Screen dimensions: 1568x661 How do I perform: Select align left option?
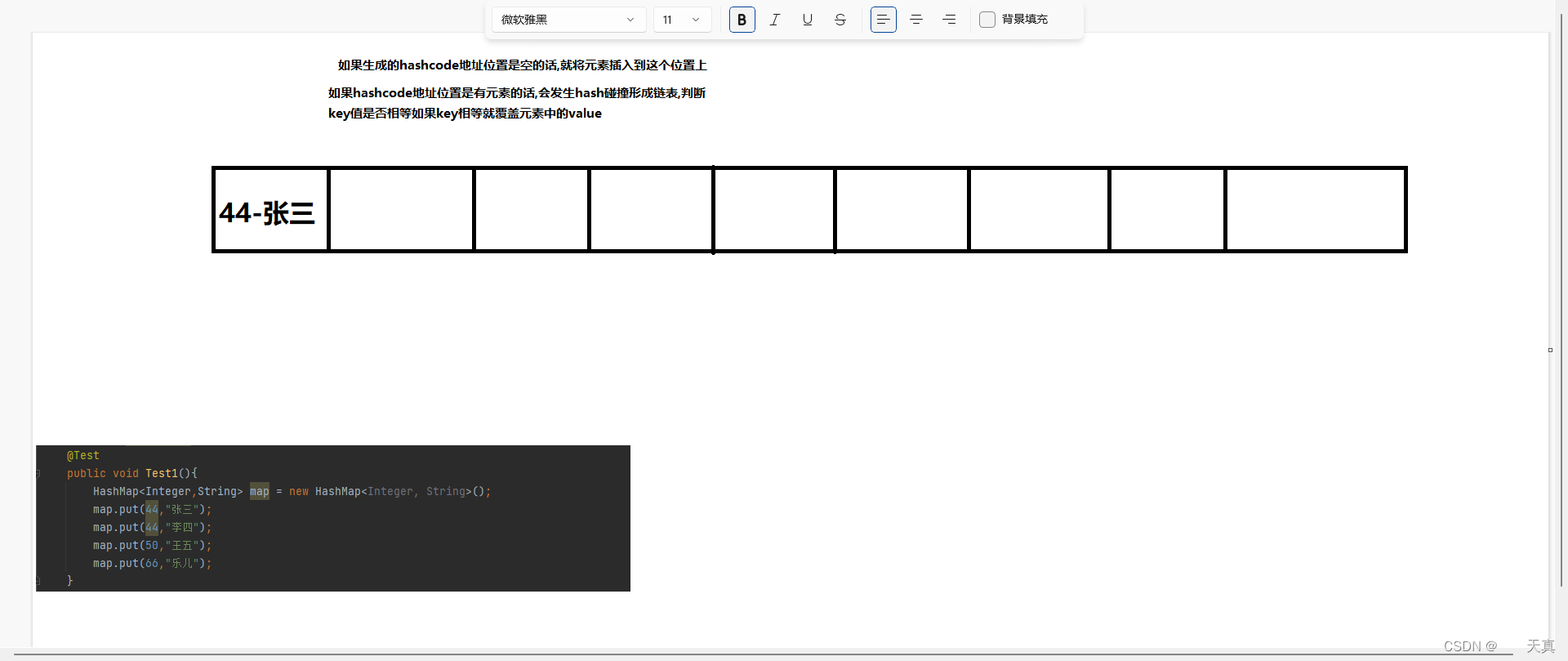pyautogui.click(x=883, y=20)
